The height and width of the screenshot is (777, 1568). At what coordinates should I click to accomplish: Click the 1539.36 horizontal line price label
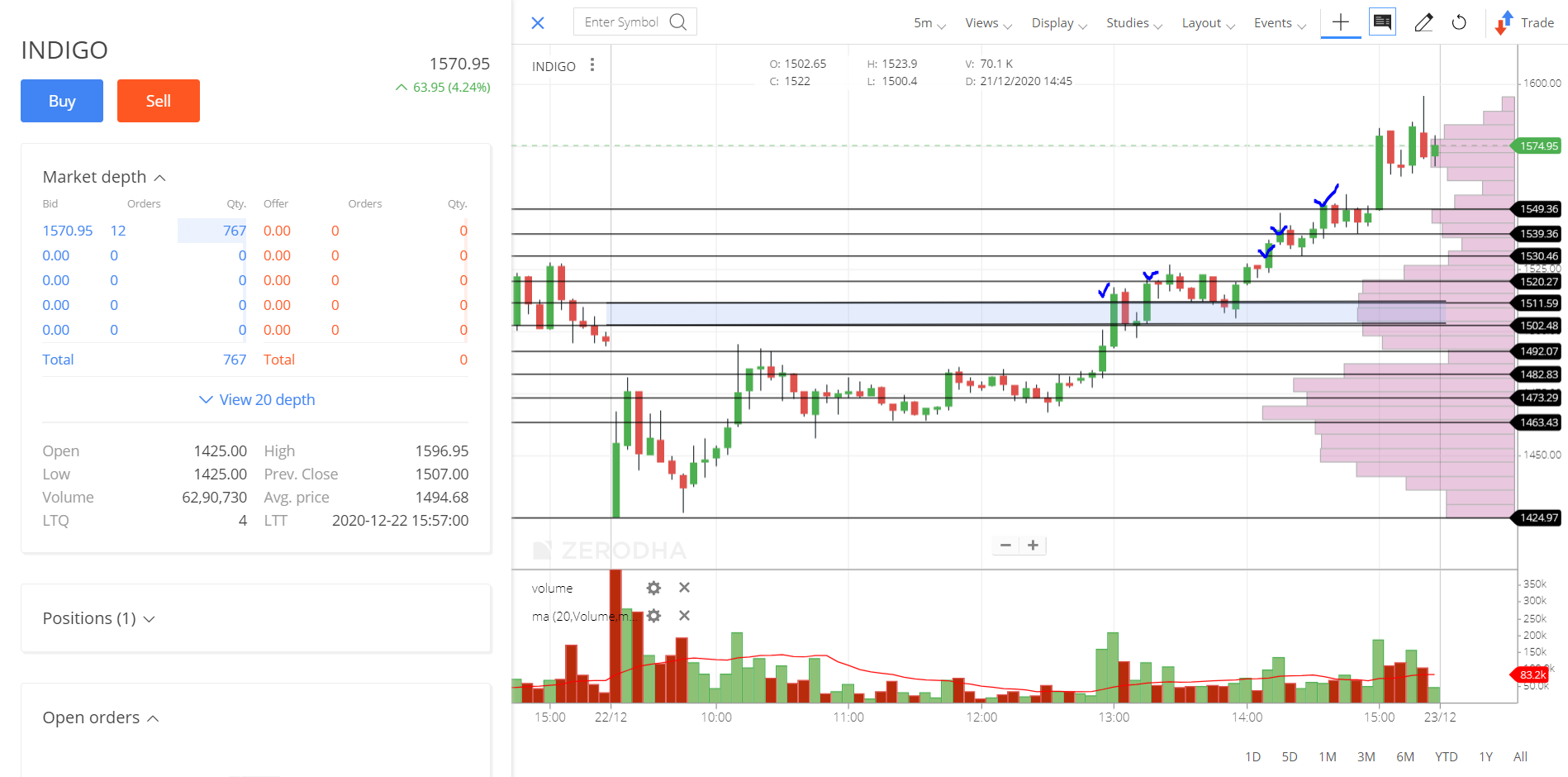point(1537,234)
